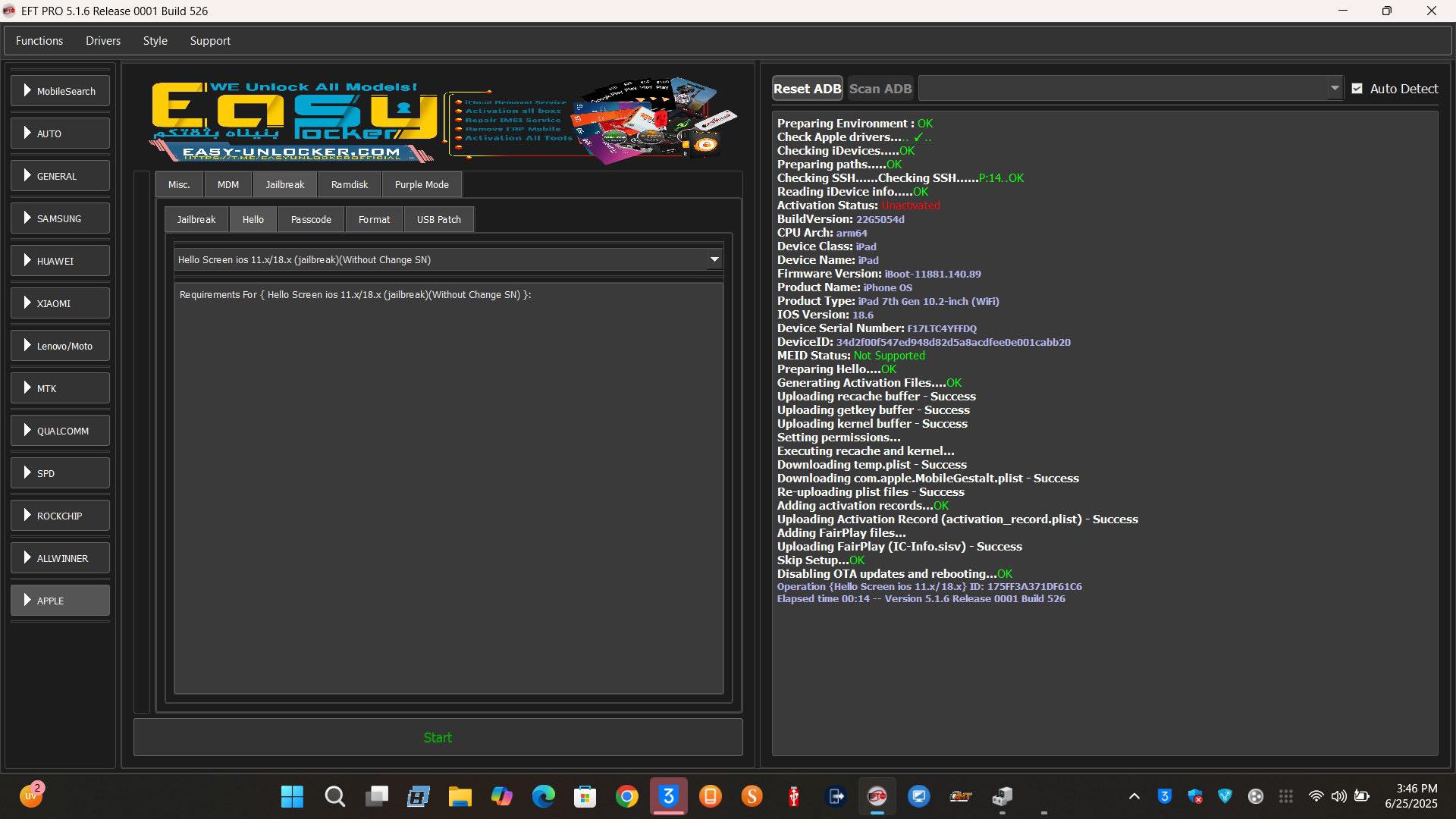This screenshot has width=1456, height=819.
Task: Select the APPLE section
Action: pyautogui.click(x=60, y=601)
